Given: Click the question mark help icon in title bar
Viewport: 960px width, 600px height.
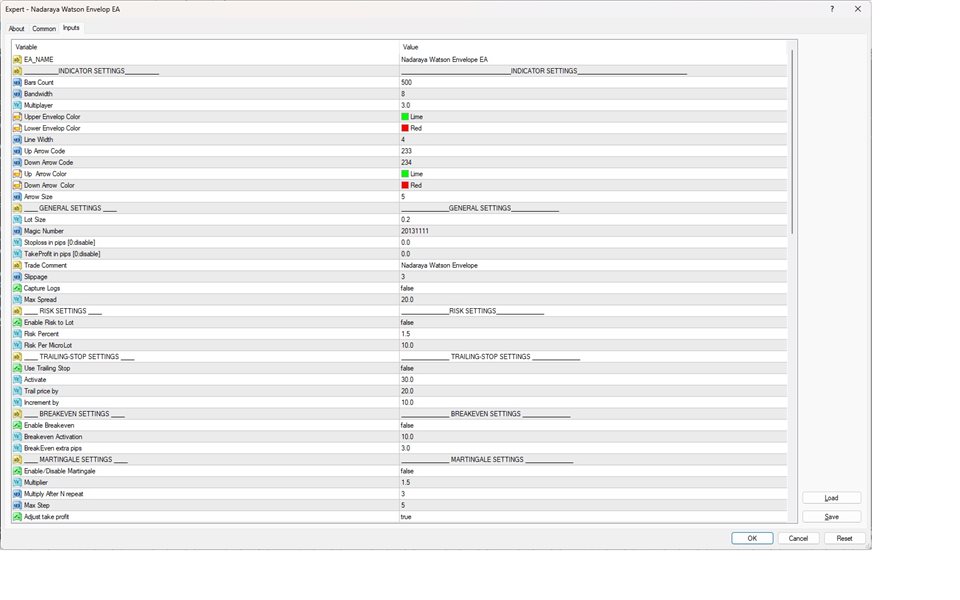Looking at the screenshot, I should point(831,9).
